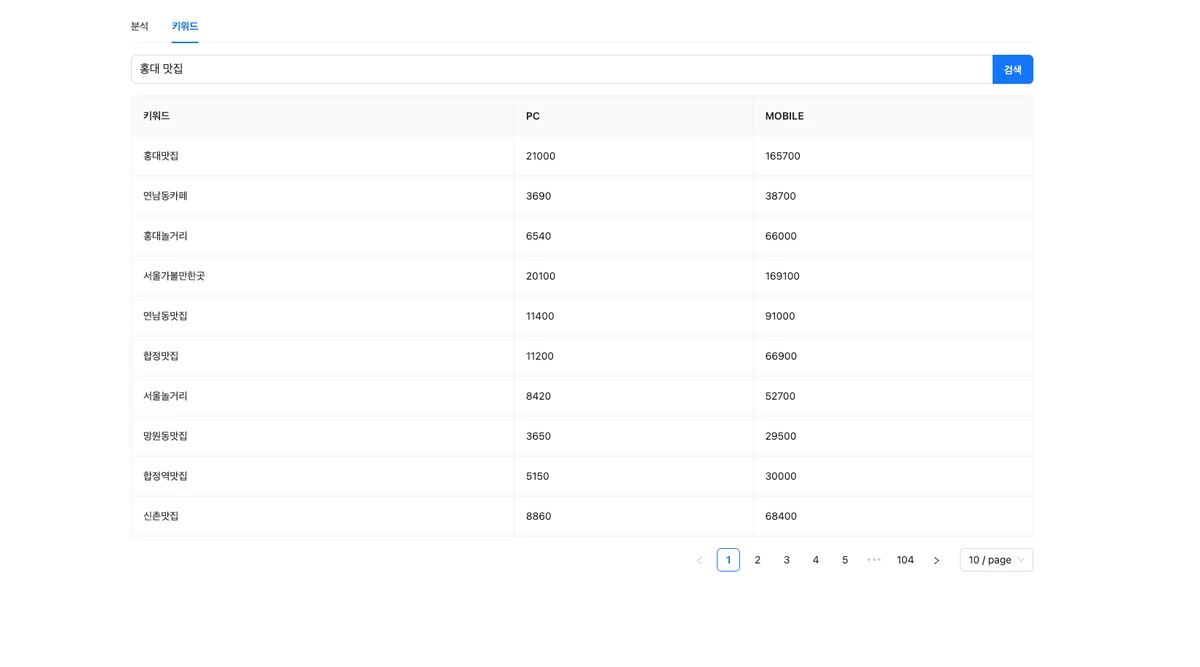Jump to page 5
The image size is (1200, 667).
pos(845,560)
